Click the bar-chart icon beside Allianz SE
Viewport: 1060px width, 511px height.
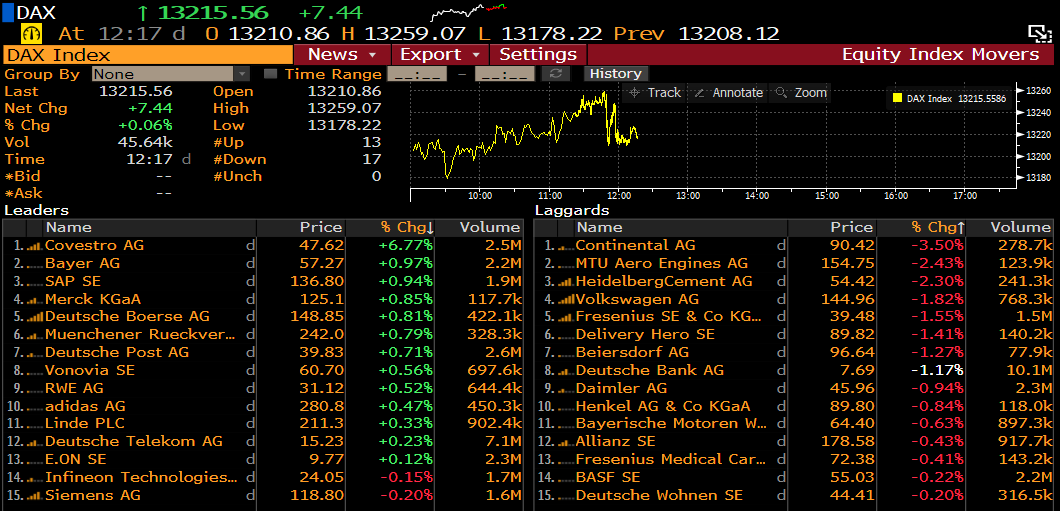pos(565,442)
